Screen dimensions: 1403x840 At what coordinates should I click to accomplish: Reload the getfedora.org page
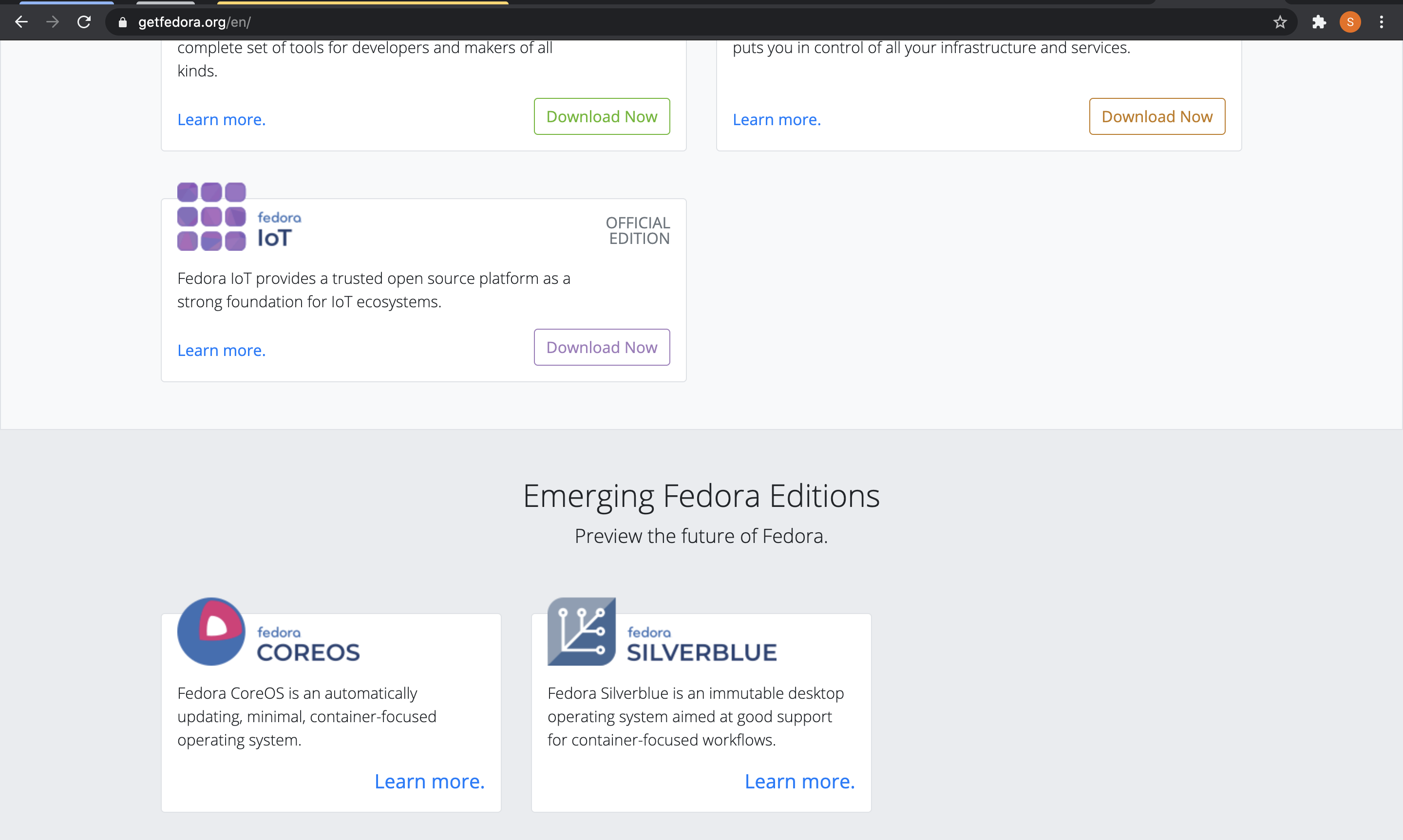pos(84,22)
